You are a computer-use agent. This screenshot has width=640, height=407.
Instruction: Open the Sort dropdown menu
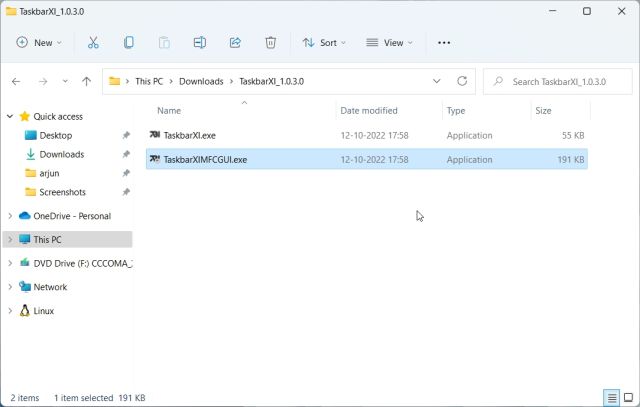324,43
